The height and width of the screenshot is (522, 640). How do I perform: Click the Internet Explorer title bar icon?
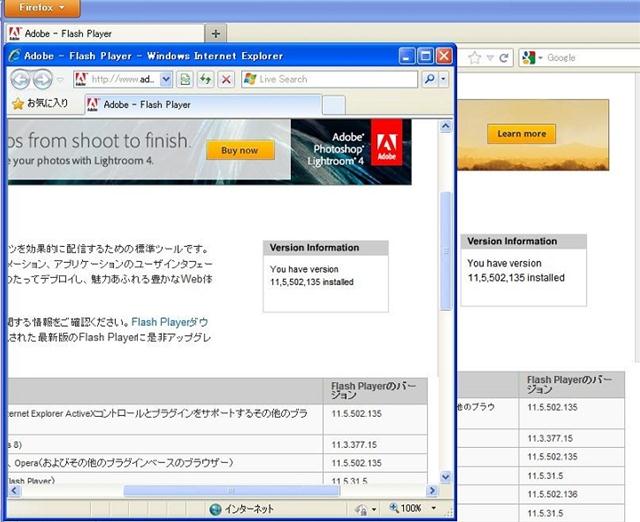[15, 56]
